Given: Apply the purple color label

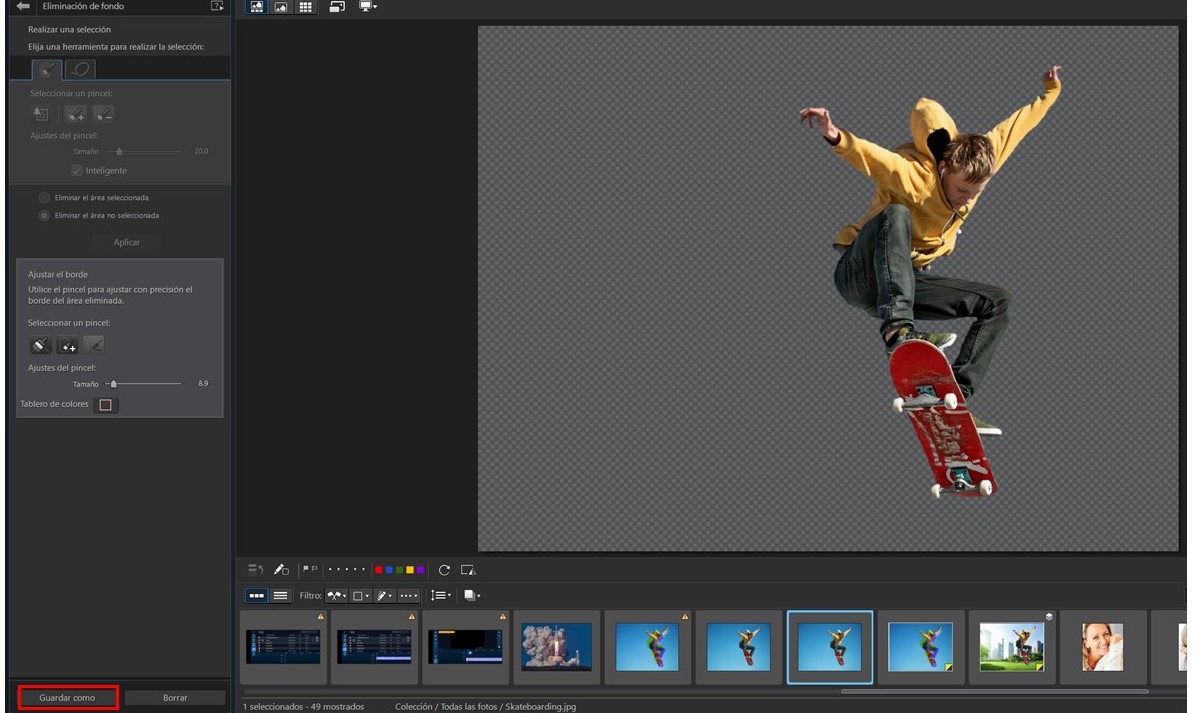Looking at the screenshot, I should [x=420, y=570].
